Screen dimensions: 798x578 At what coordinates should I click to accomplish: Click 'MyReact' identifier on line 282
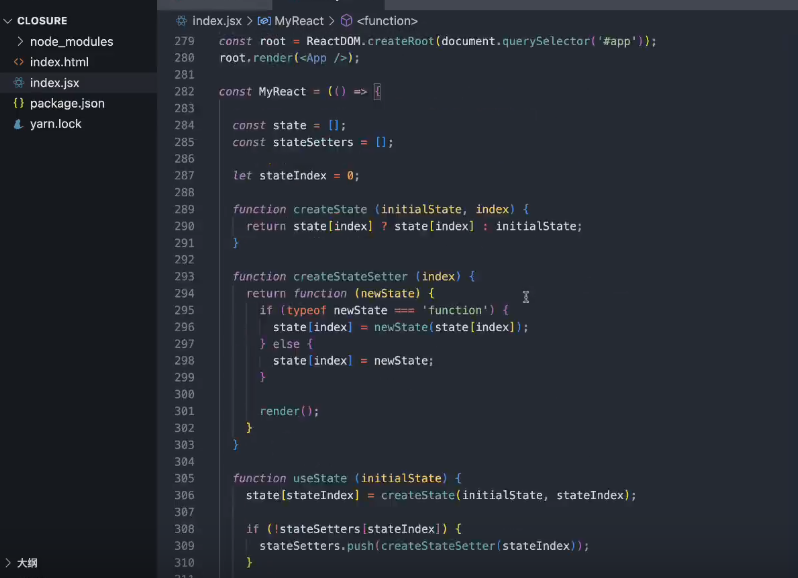pyautogui.click(x=282, y=92)
